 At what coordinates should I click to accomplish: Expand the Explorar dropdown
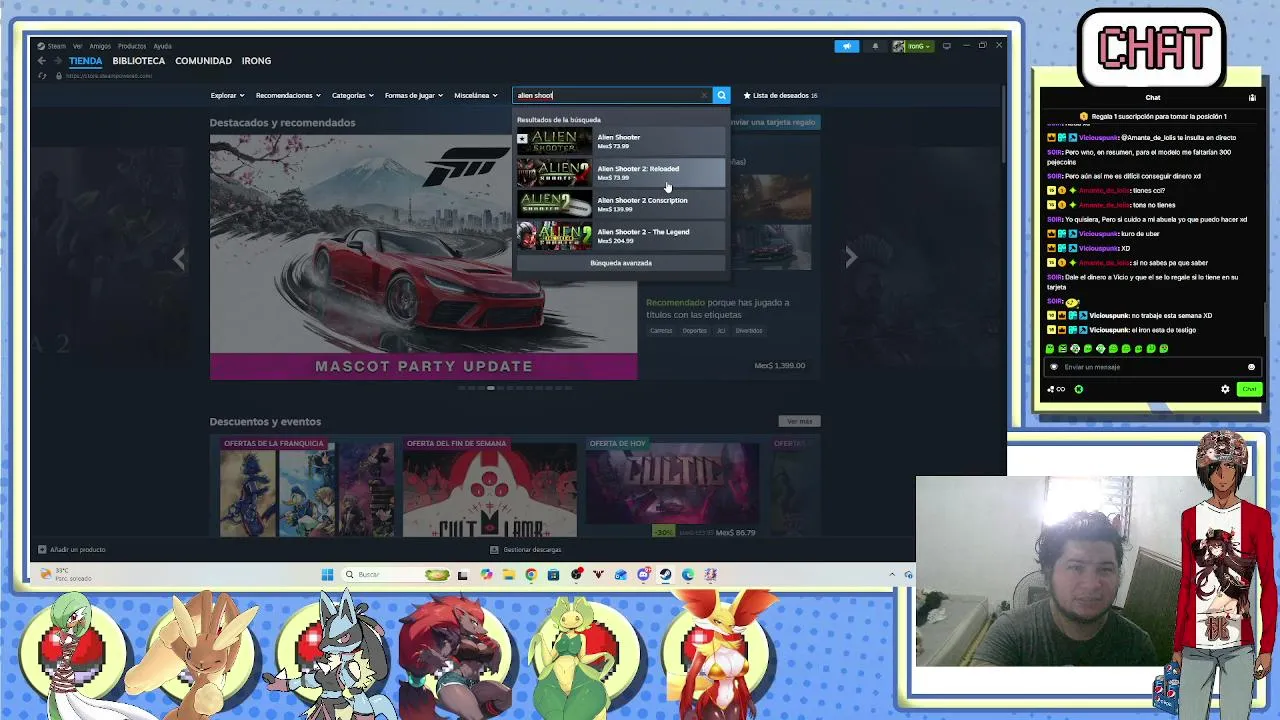[228, 95]
